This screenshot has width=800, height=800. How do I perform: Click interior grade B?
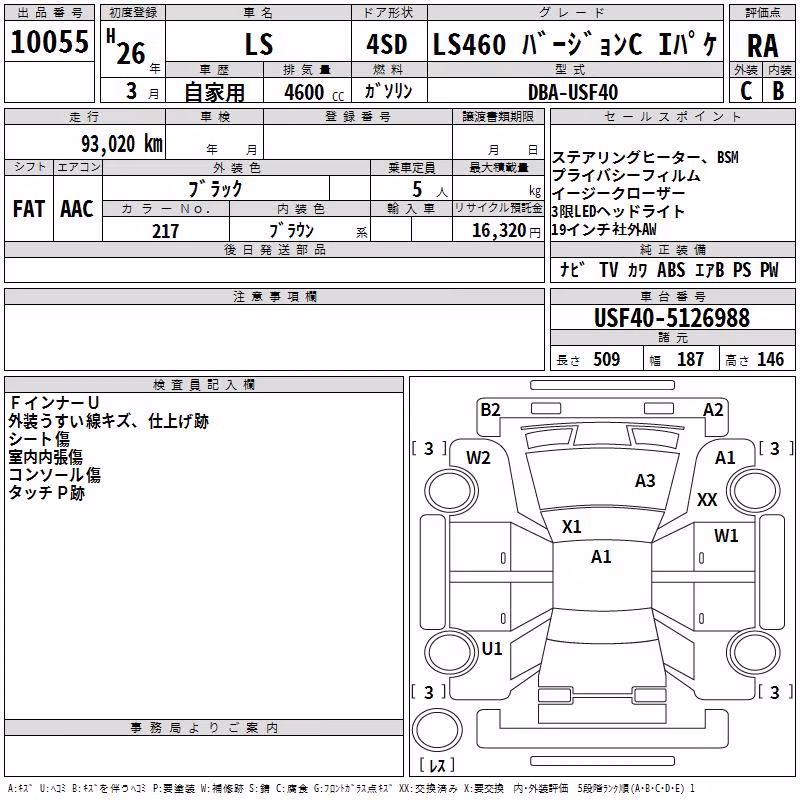[778, 91]
